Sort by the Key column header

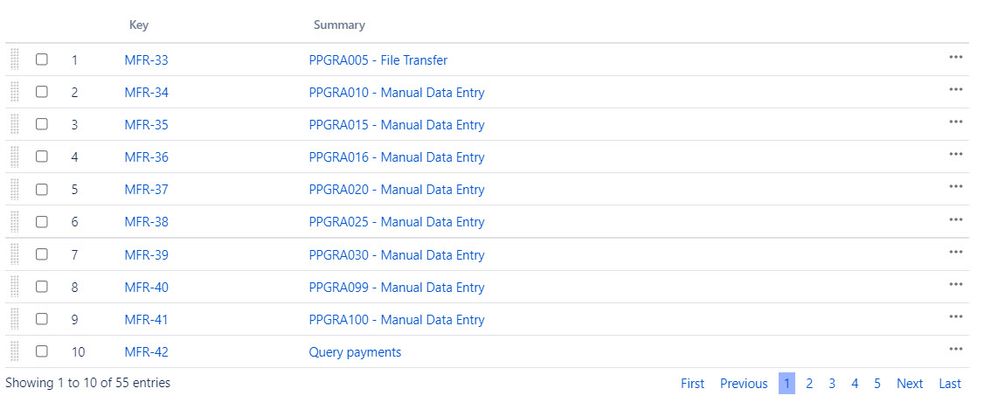click(x=139, y=25)
